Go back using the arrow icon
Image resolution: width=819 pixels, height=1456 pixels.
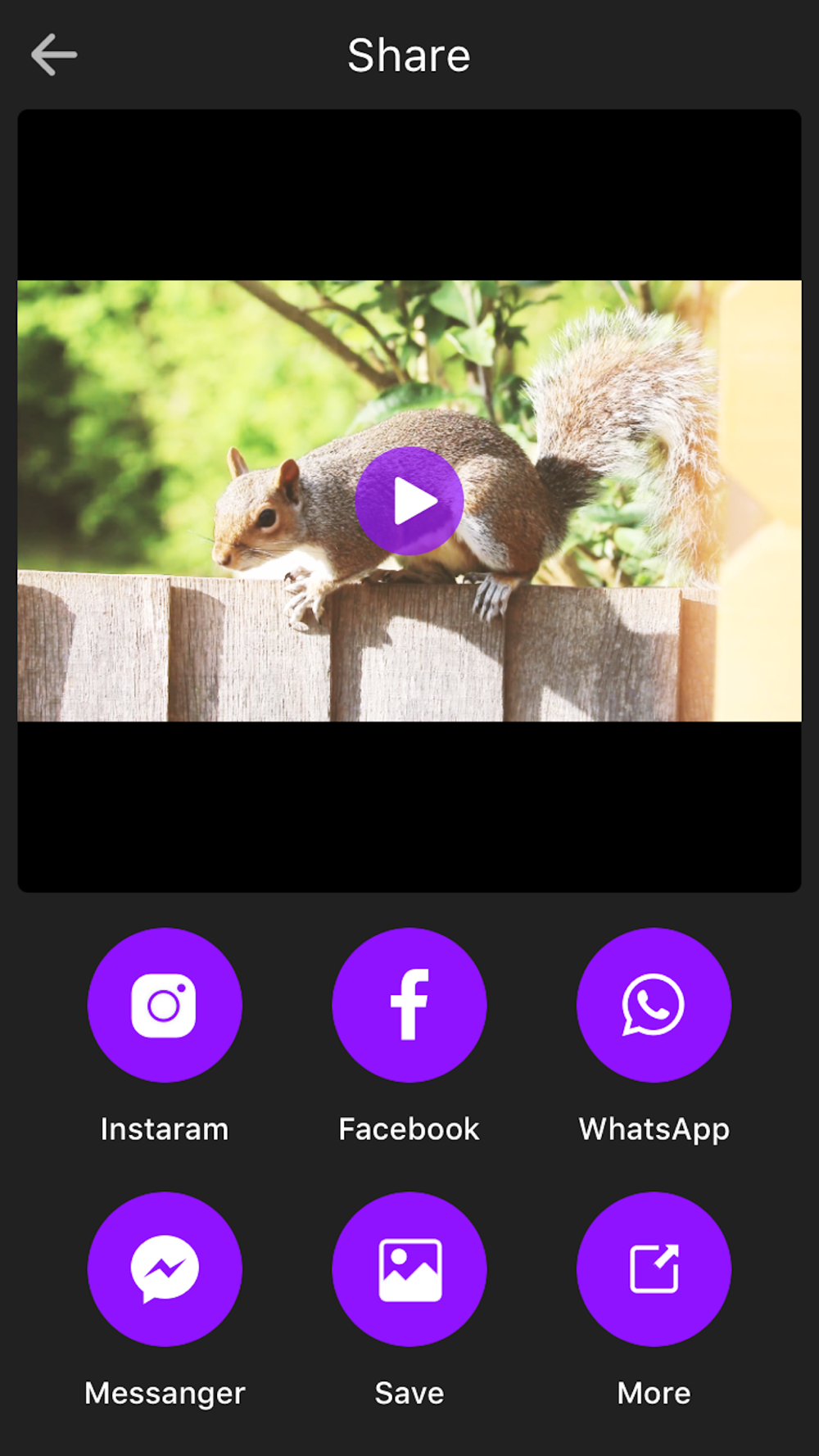[54, 55]
